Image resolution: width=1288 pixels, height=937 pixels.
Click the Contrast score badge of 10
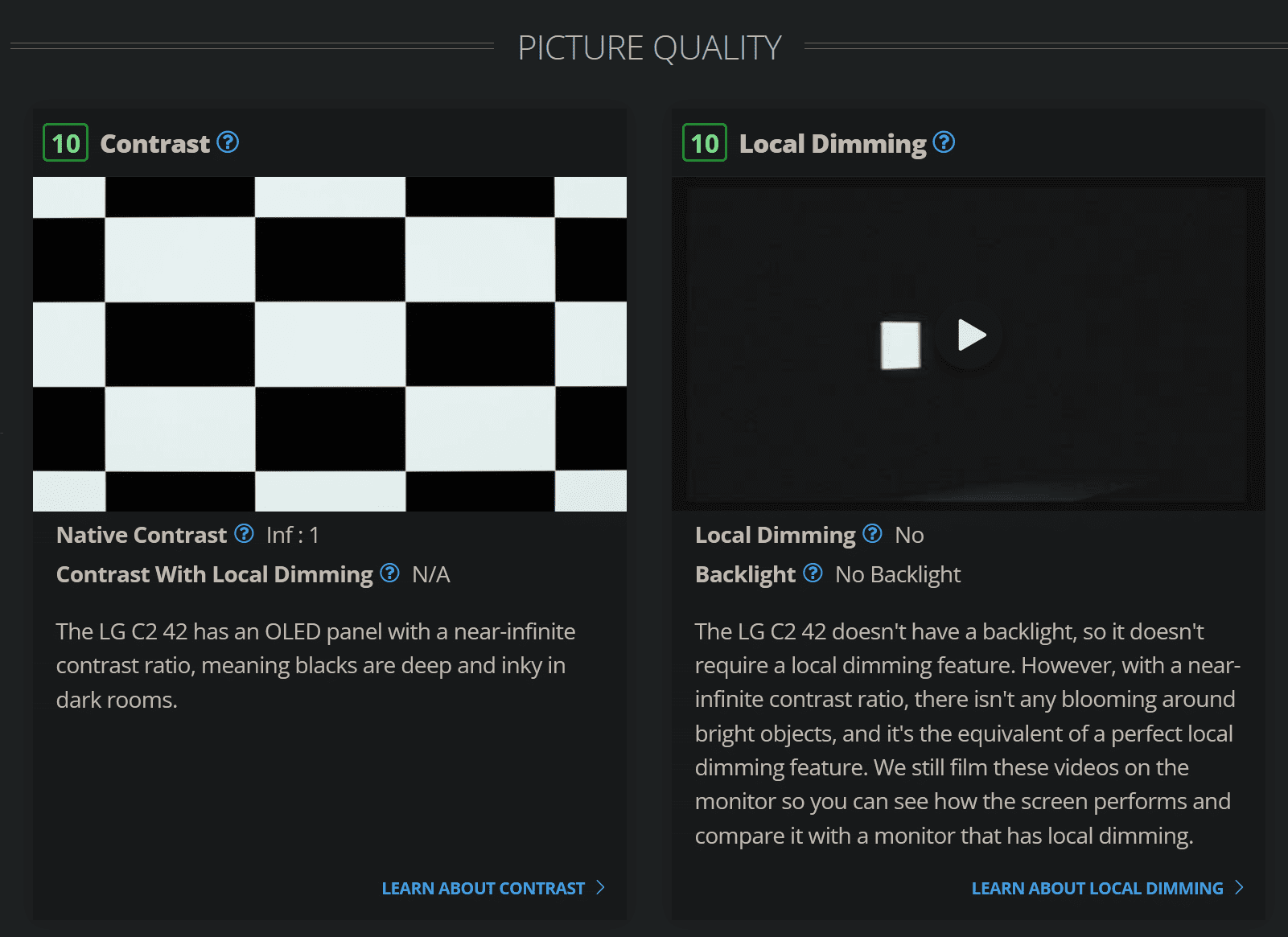click(x=65, y=143)
